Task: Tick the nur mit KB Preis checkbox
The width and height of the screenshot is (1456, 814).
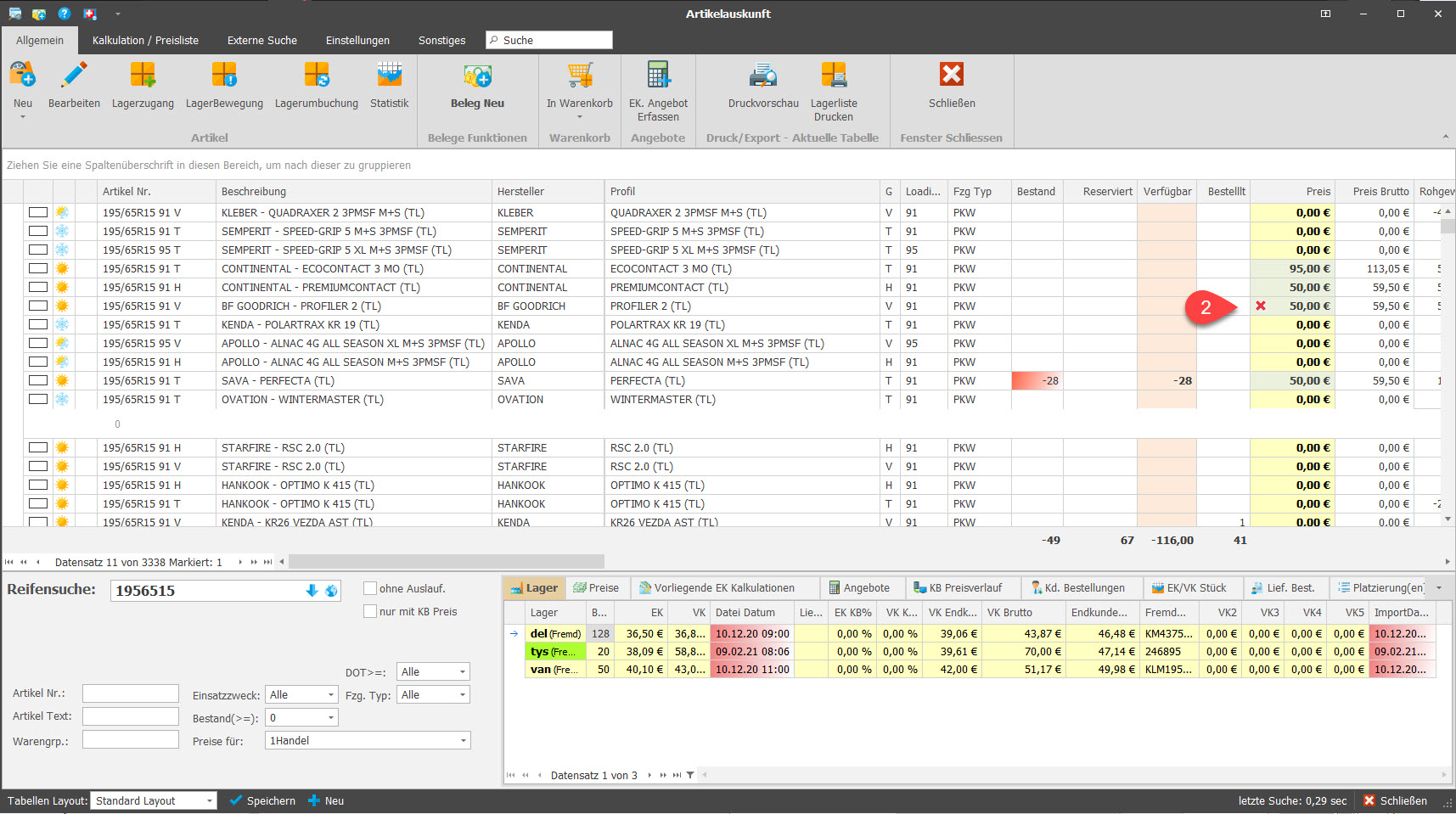Action: point(370,611)
